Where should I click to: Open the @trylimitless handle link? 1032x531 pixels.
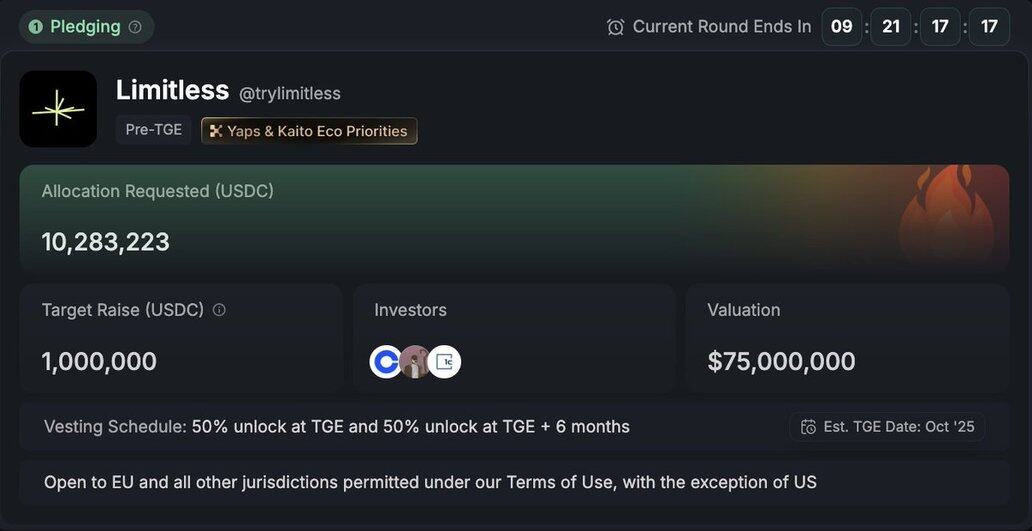tap(290, 93)
